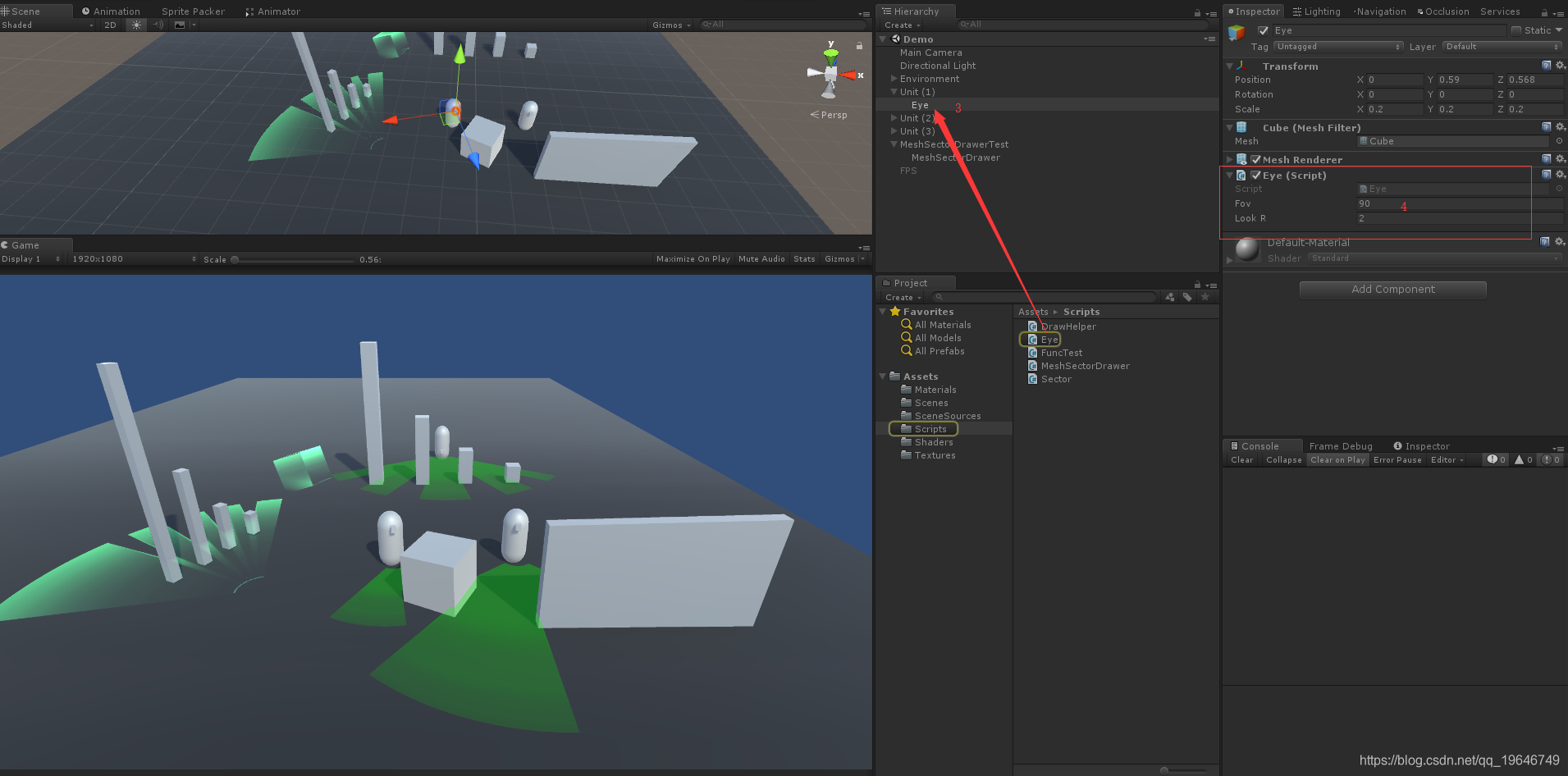
Task: Select MeshSectorDrawer script in Project
Action: coord(1079,366)
